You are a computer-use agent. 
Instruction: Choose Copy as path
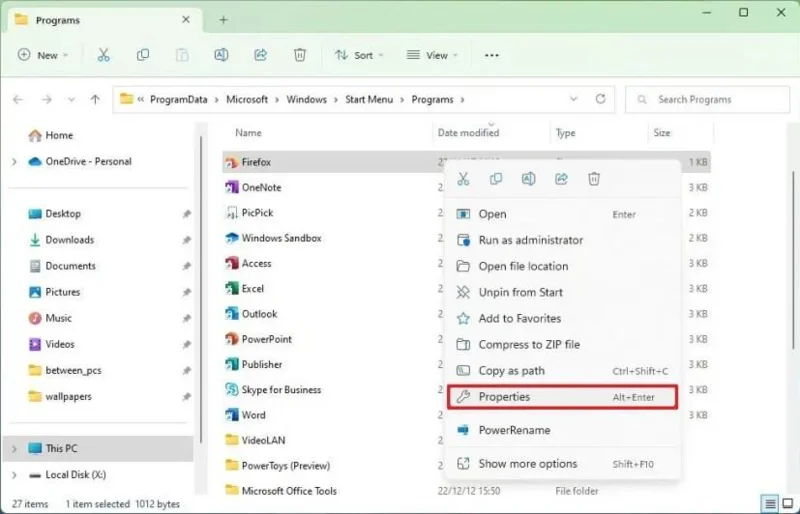[x=563, y=371]
